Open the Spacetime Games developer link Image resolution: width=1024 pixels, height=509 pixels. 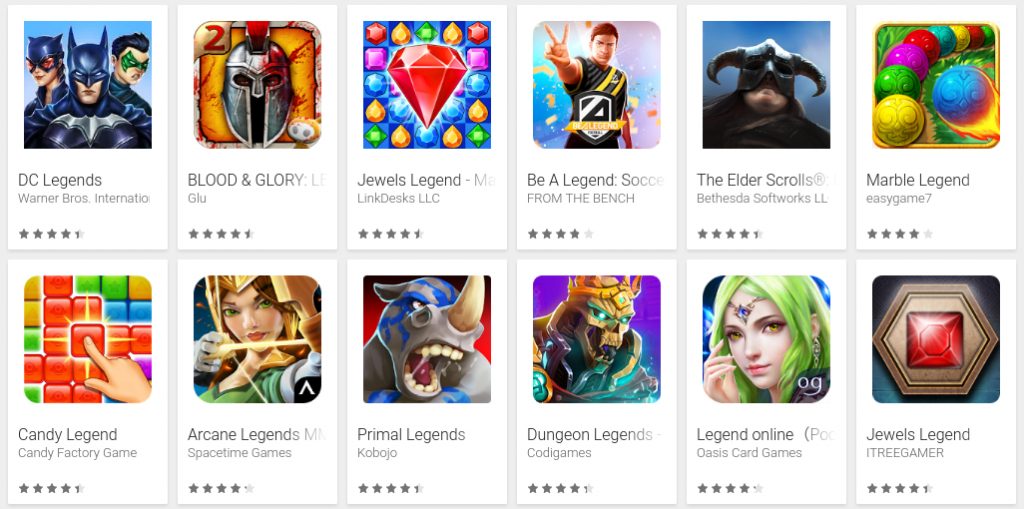click(x=240, y=453)
